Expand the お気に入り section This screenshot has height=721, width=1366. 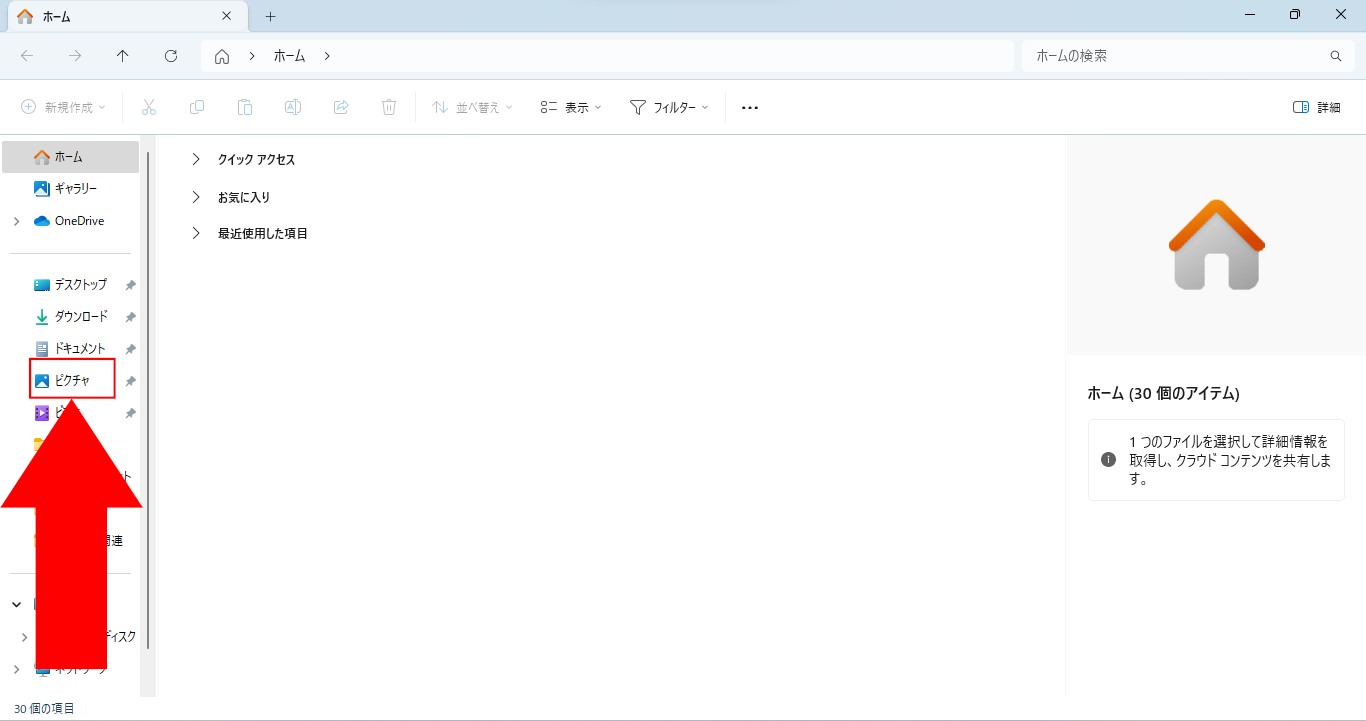pyautogui.click(x=196, y=197)
